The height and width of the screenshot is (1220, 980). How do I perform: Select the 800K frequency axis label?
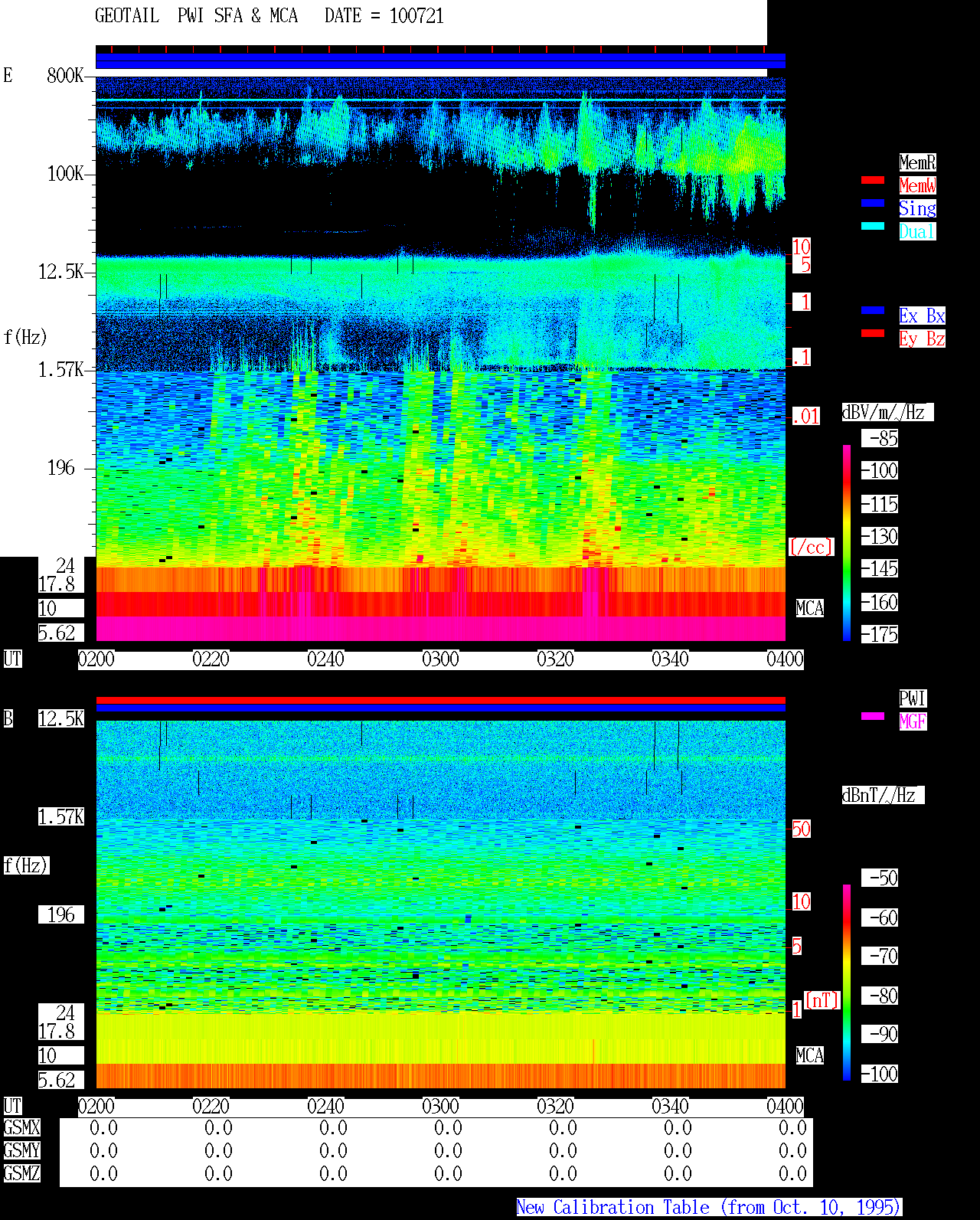[x=65, y=76]
